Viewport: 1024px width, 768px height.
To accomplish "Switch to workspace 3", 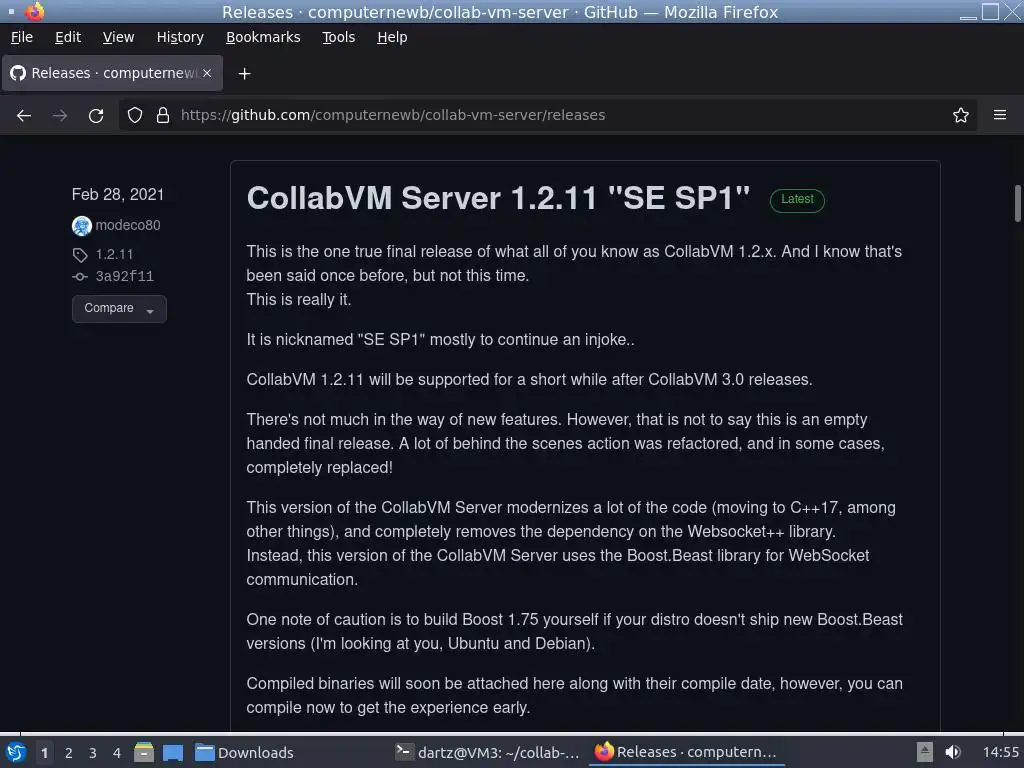I will [x=93, y=753].
